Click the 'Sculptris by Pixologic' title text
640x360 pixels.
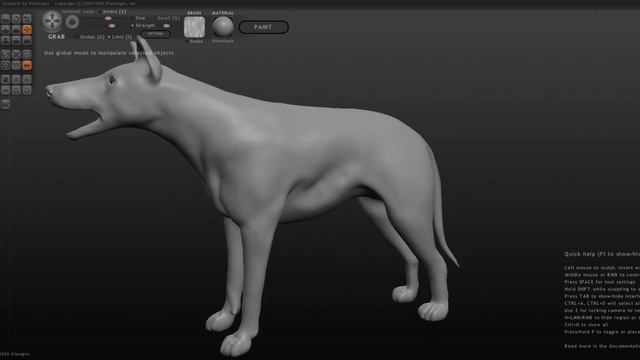point(25,4)
